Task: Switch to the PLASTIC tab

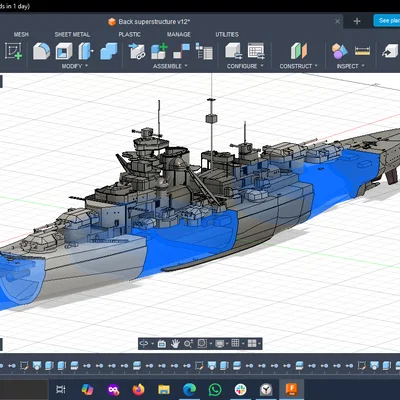Action: pos(130,34)
